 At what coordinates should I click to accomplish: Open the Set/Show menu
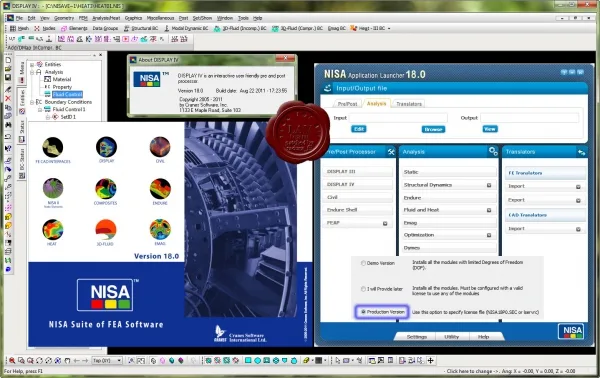[202, 18]
